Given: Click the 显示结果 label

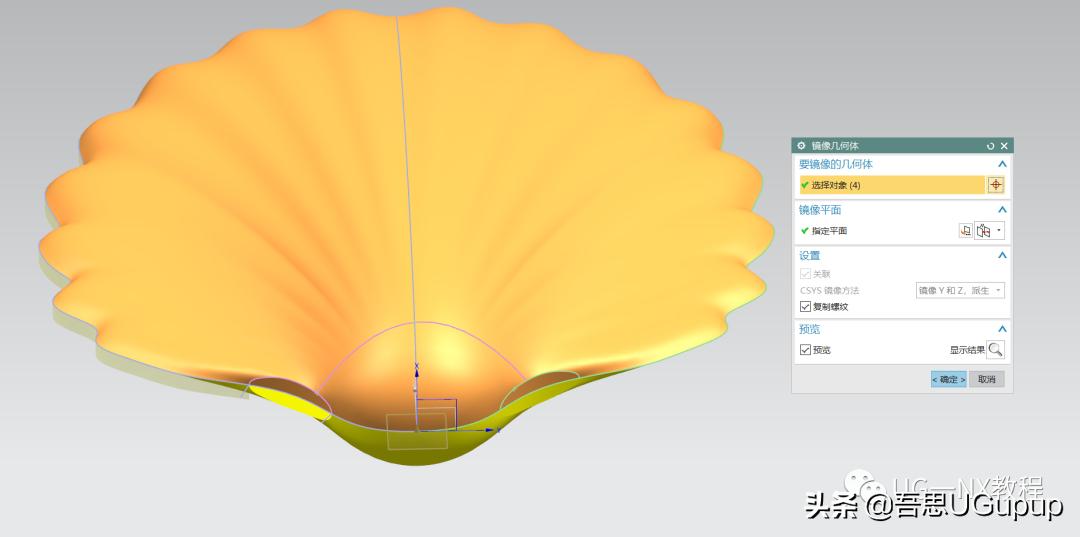Looking at the screenshot, I should pos(967,350).
